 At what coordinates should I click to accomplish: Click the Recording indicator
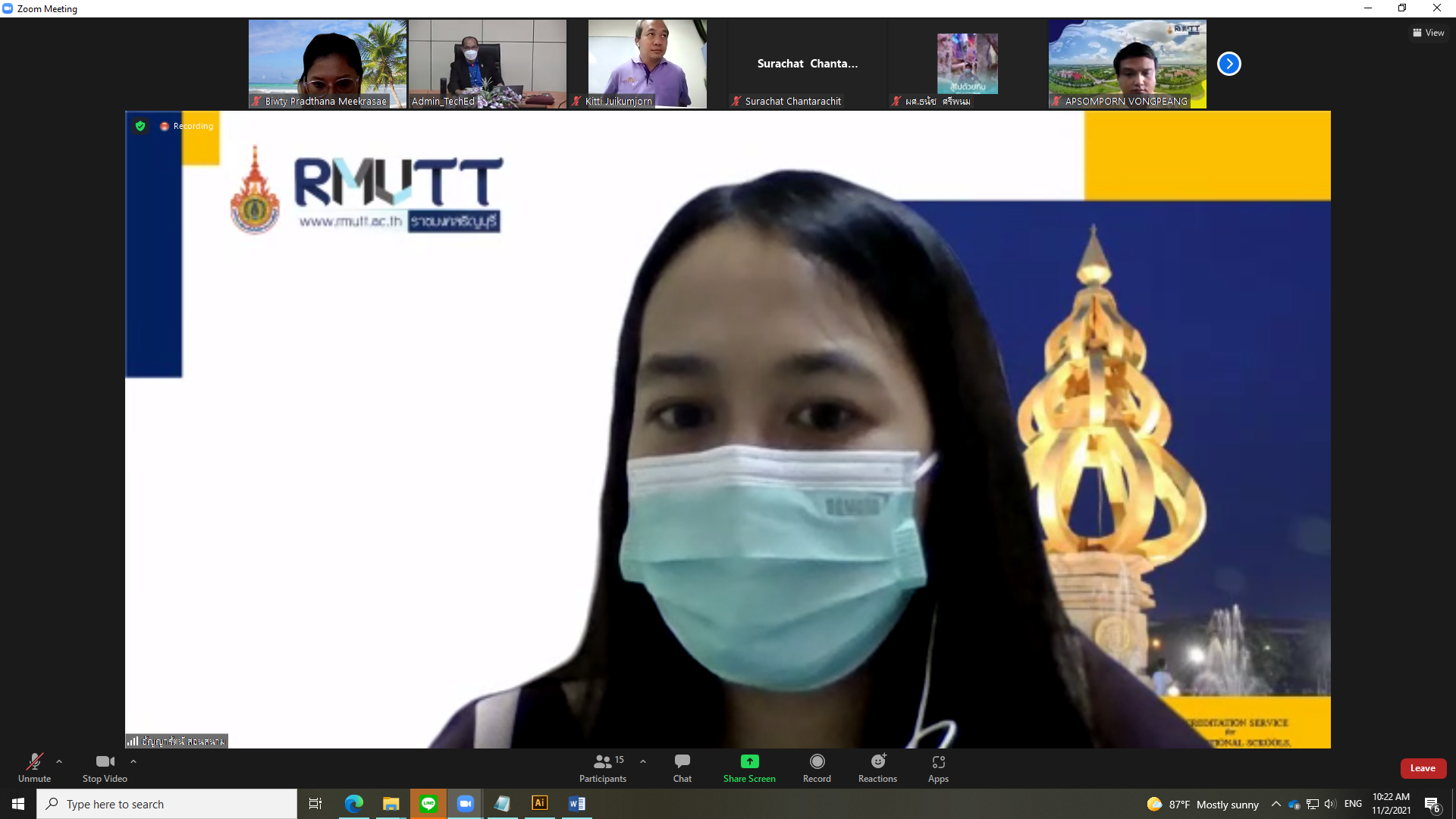[x=187, y=126]
